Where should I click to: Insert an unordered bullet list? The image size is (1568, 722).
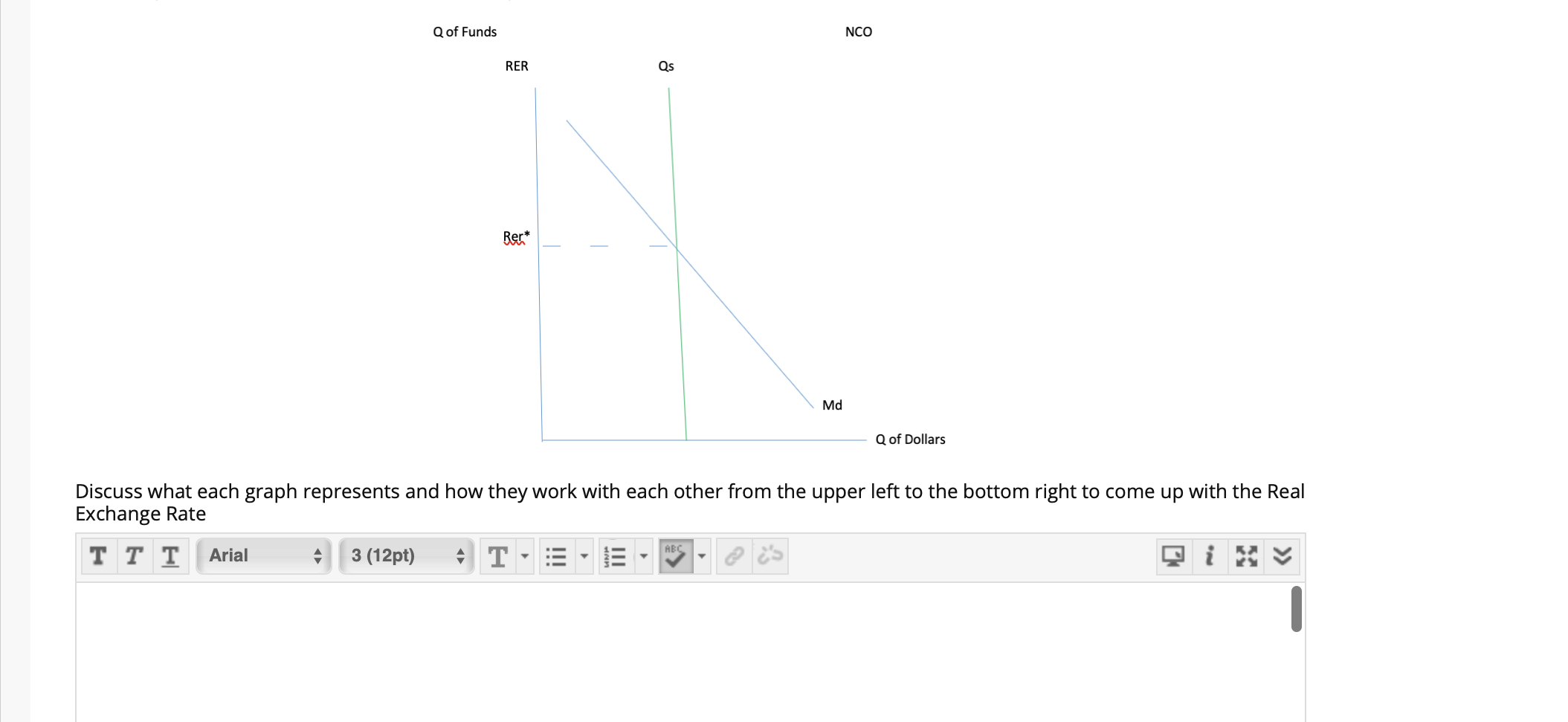556,556
